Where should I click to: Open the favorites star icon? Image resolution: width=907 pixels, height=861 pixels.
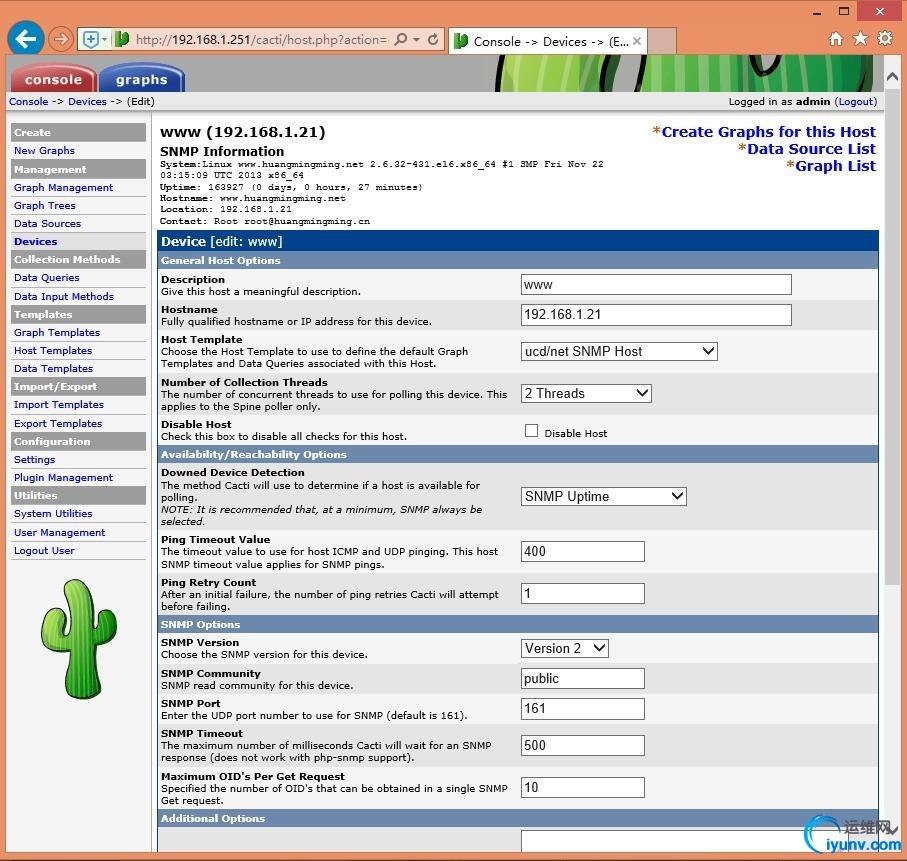point(860,39)
